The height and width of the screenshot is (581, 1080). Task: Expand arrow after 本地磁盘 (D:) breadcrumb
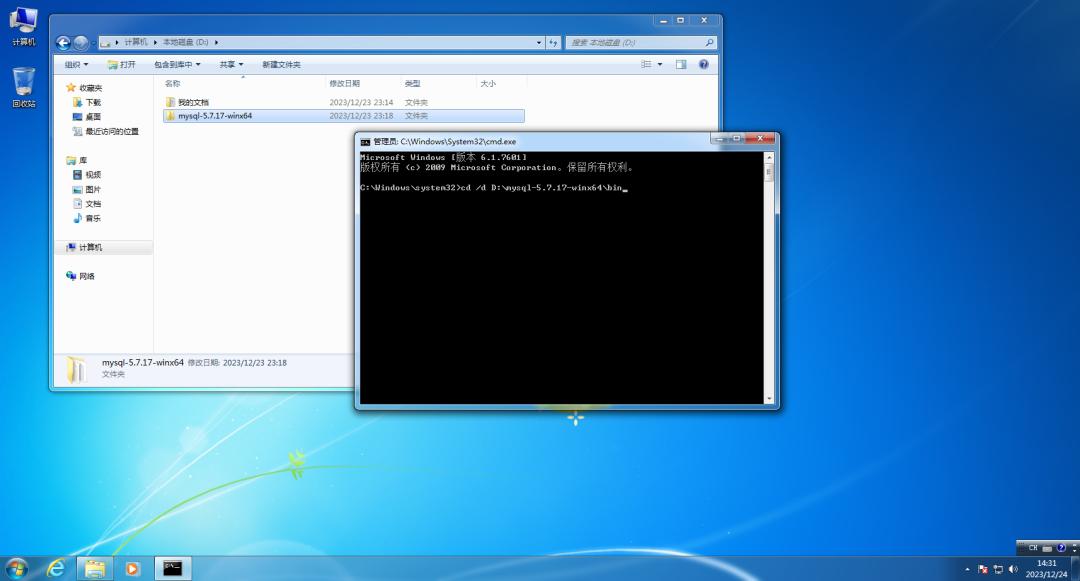point(216,42)
